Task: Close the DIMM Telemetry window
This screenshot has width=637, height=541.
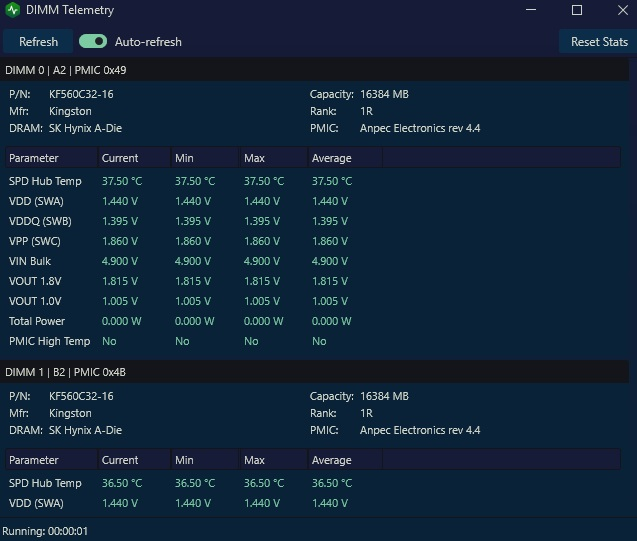Action: click(x=622, y=10)
